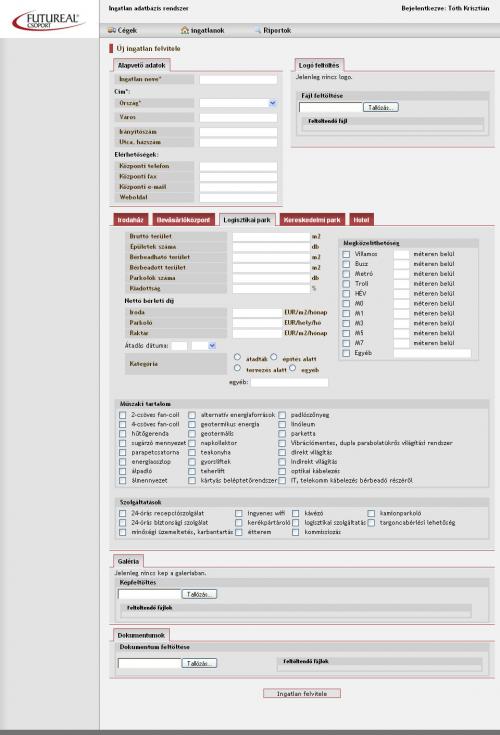The width and height of the screenshot is (500, 735).
Task: Click the Kiadottság percentage field
Action: click(271, 289)
